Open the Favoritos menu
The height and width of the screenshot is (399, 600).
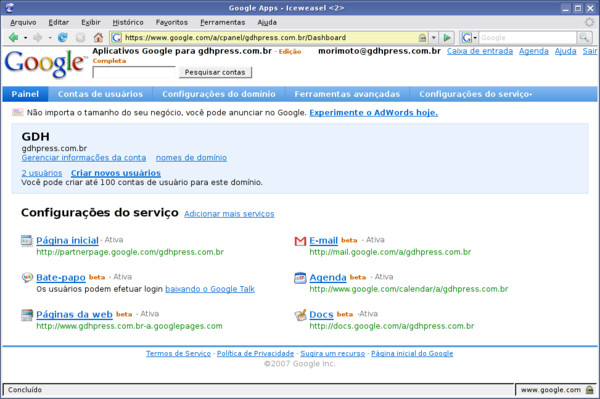(171, 22)
